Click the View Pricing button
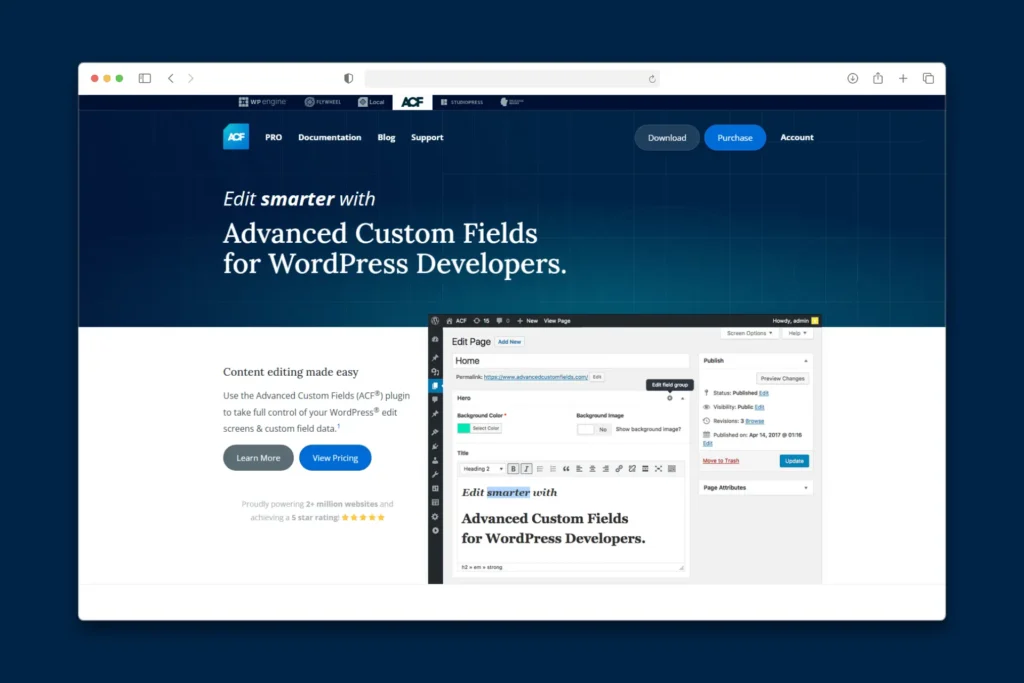 335,458
